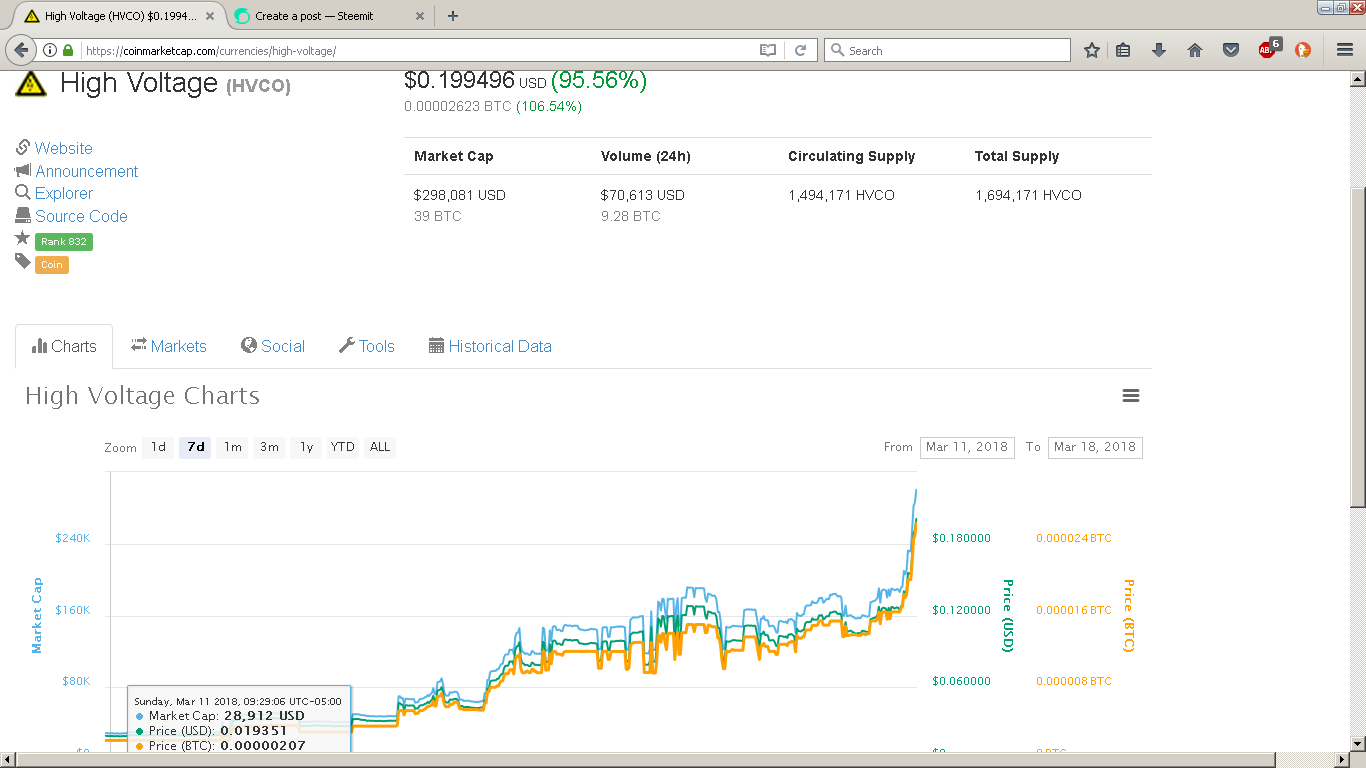The width and height of the screenshot is (1366, 768).
Task: Click Total Supply value 1,694,171 HVCO
Action: tap(1028, 195)
